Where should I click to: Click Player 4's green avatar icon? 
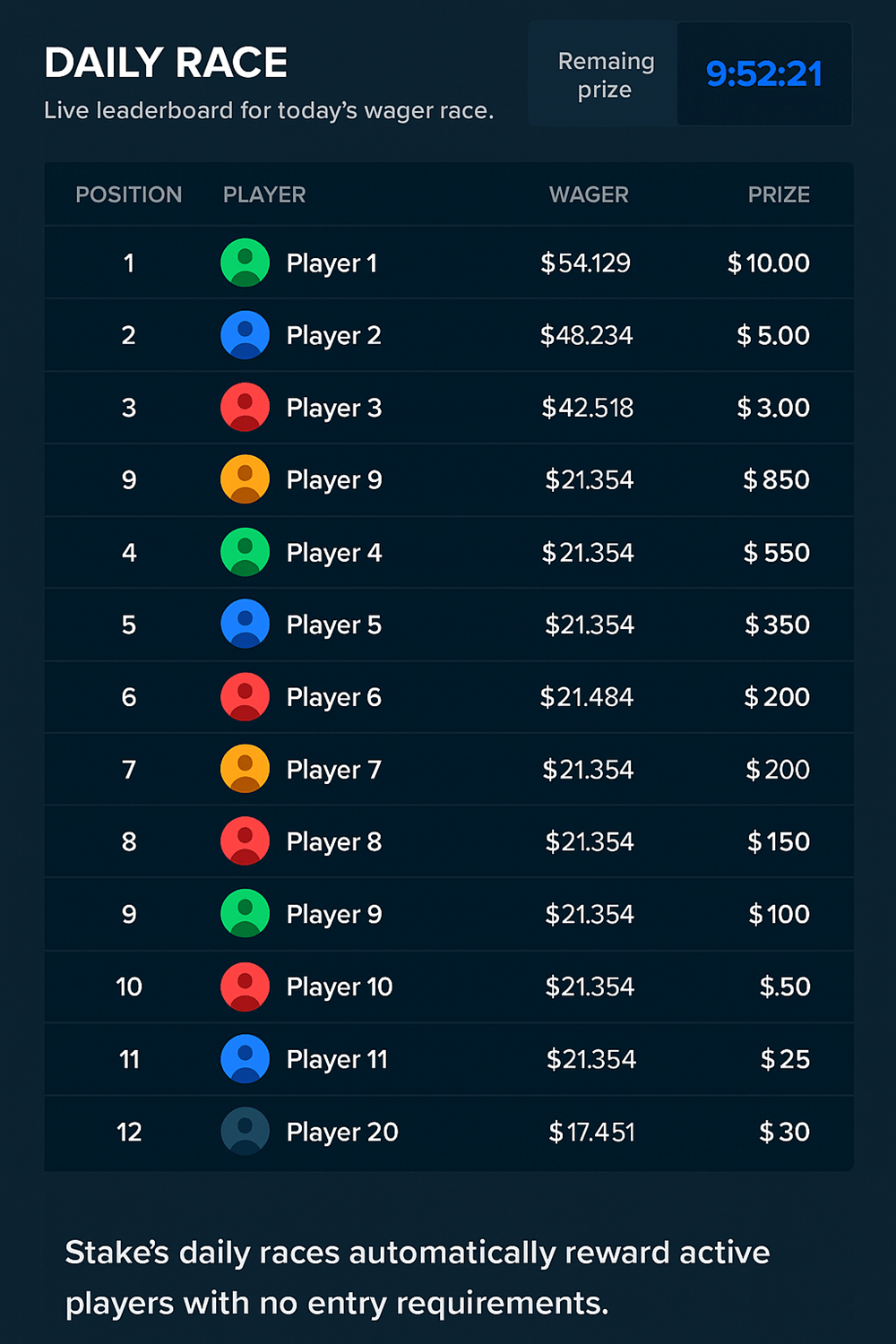point(245,552)
